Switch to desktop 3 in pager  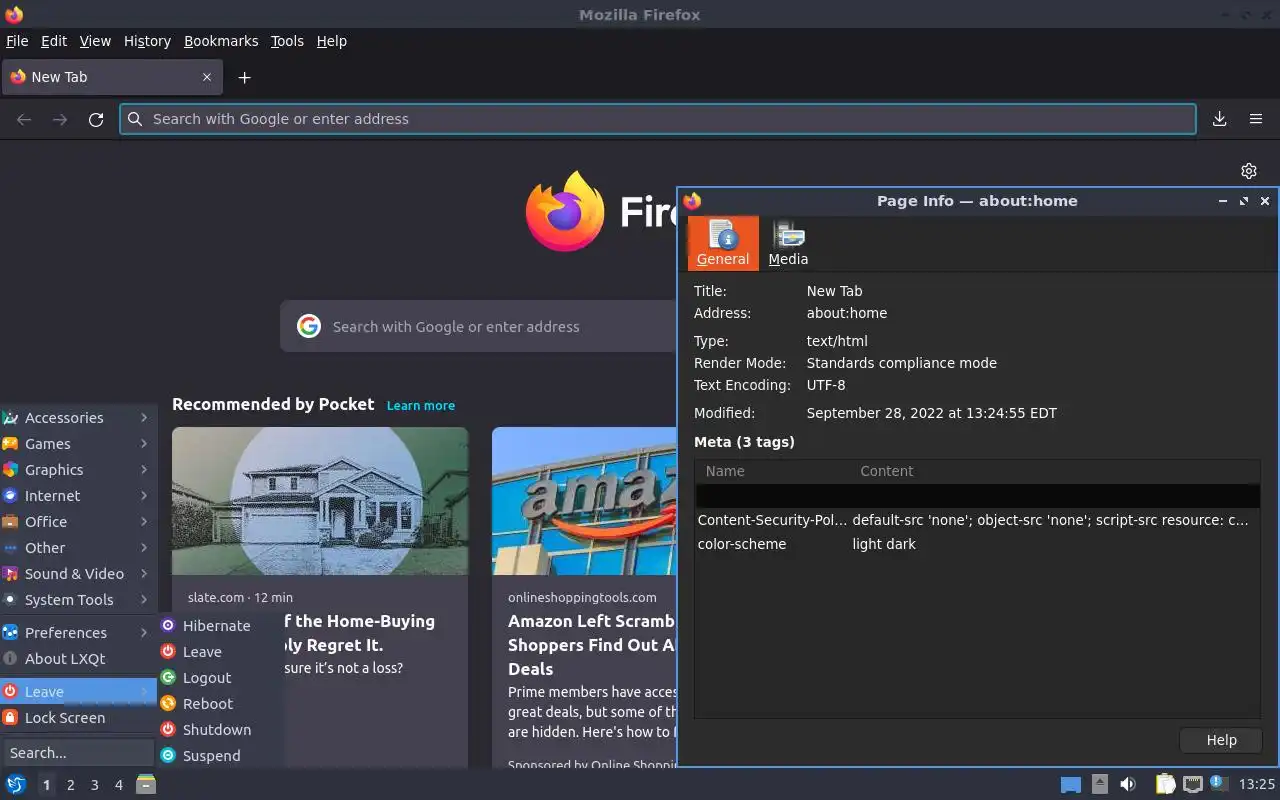(x=95, y=785)
